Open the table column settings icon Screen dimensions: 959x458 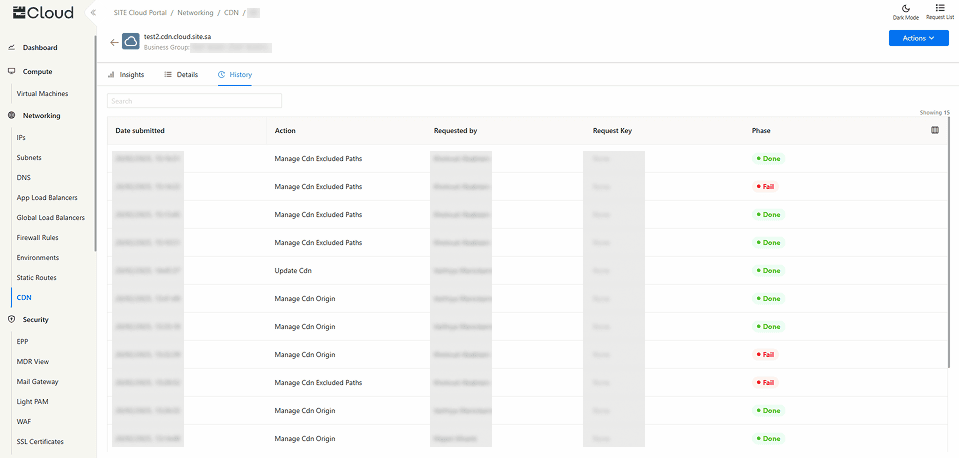tap(935, 130)
